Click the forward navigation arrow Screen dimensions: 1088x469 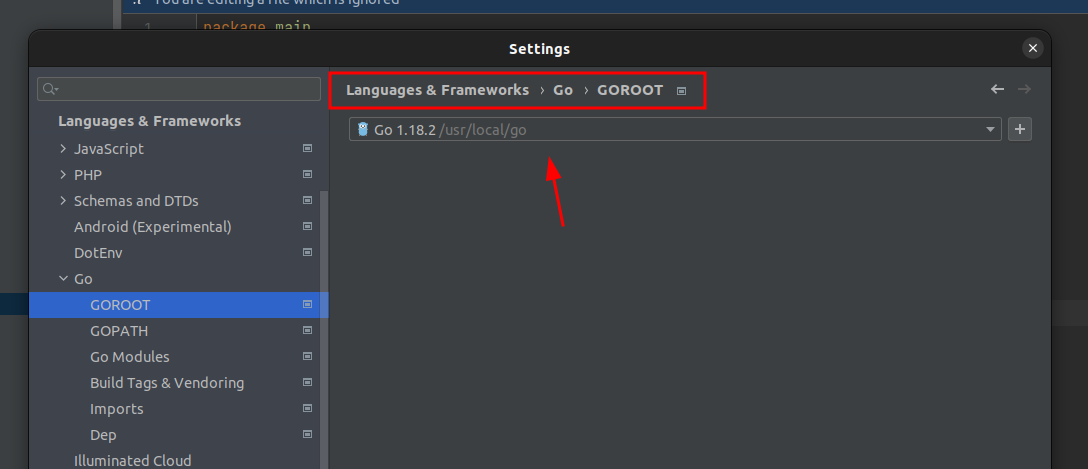pyautogui.click(x=1024, y=89)
